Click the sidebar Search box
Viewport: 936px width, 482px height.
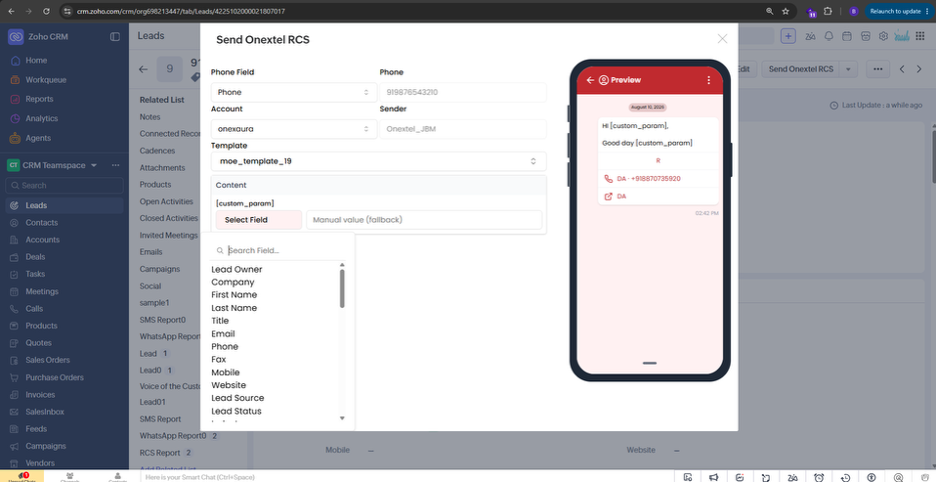(64, 186)
